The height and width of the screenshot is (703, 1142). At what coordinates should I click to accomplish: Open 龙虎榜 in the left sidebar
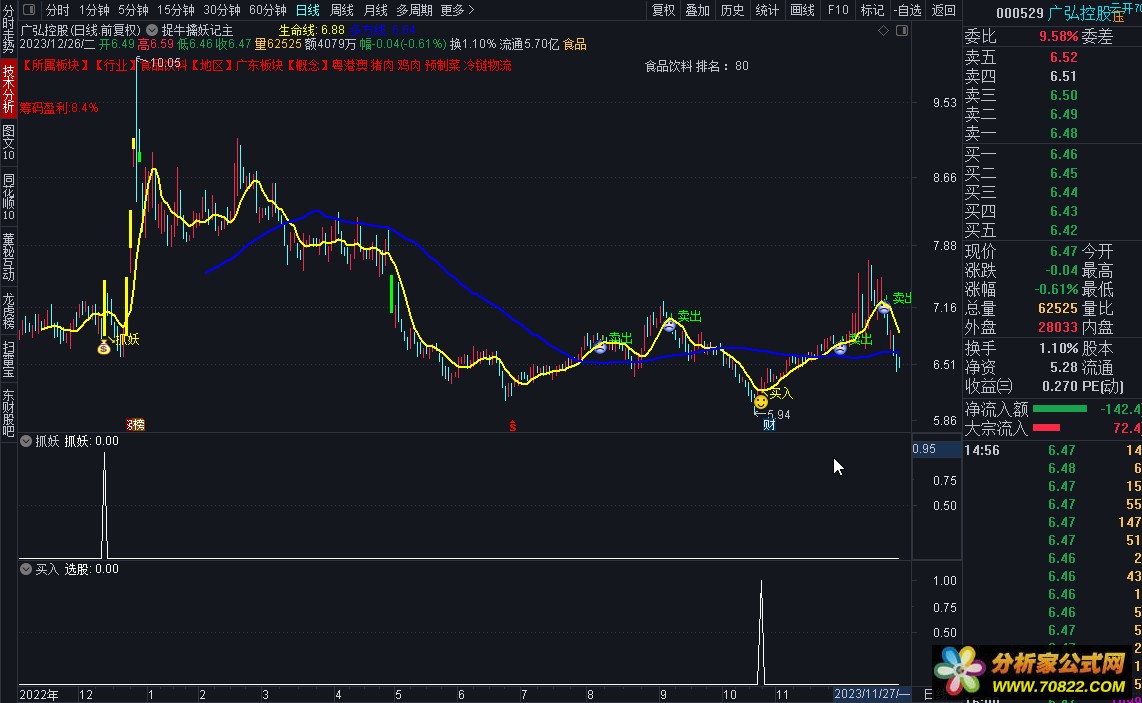coord(8,310)
